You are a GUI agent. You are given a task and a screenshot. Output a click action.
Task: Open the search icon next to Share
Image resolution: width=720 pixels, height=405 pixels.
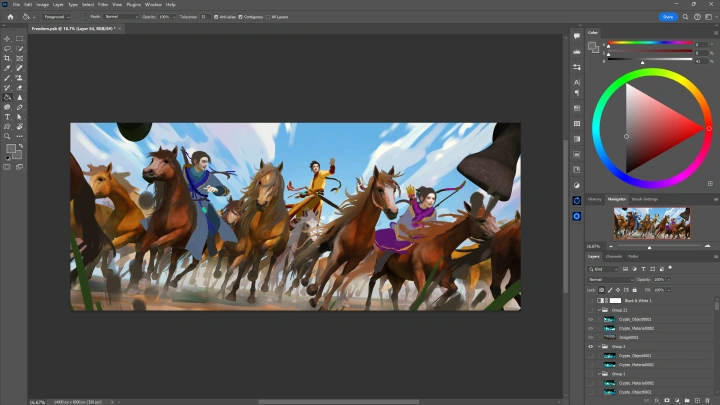point(685,17)
